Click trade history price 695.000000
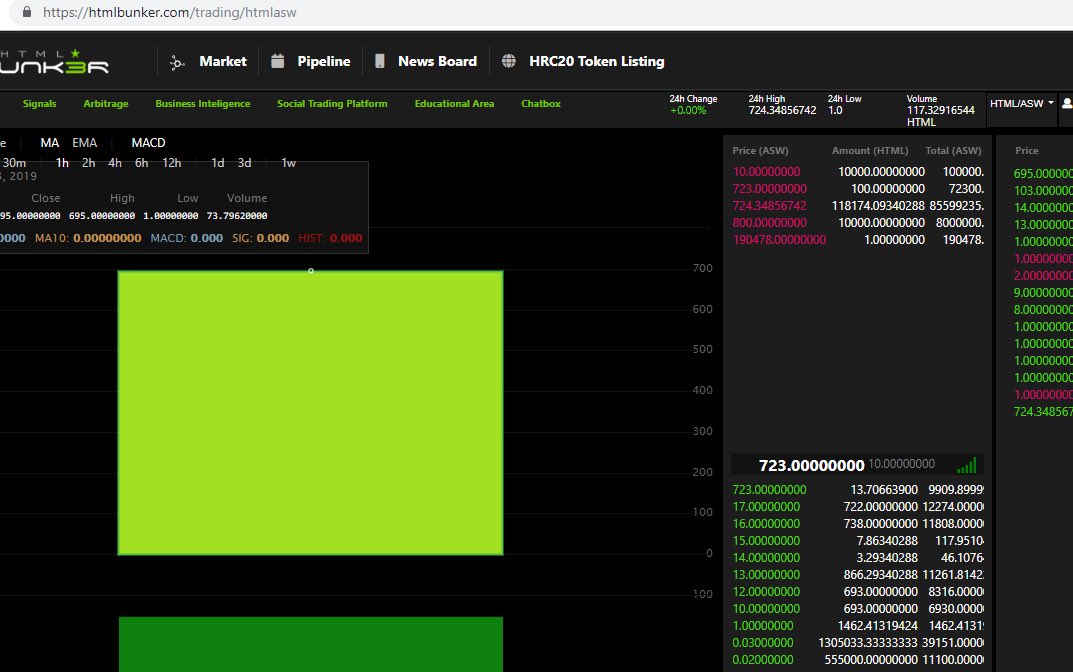 click(1043, 174)
